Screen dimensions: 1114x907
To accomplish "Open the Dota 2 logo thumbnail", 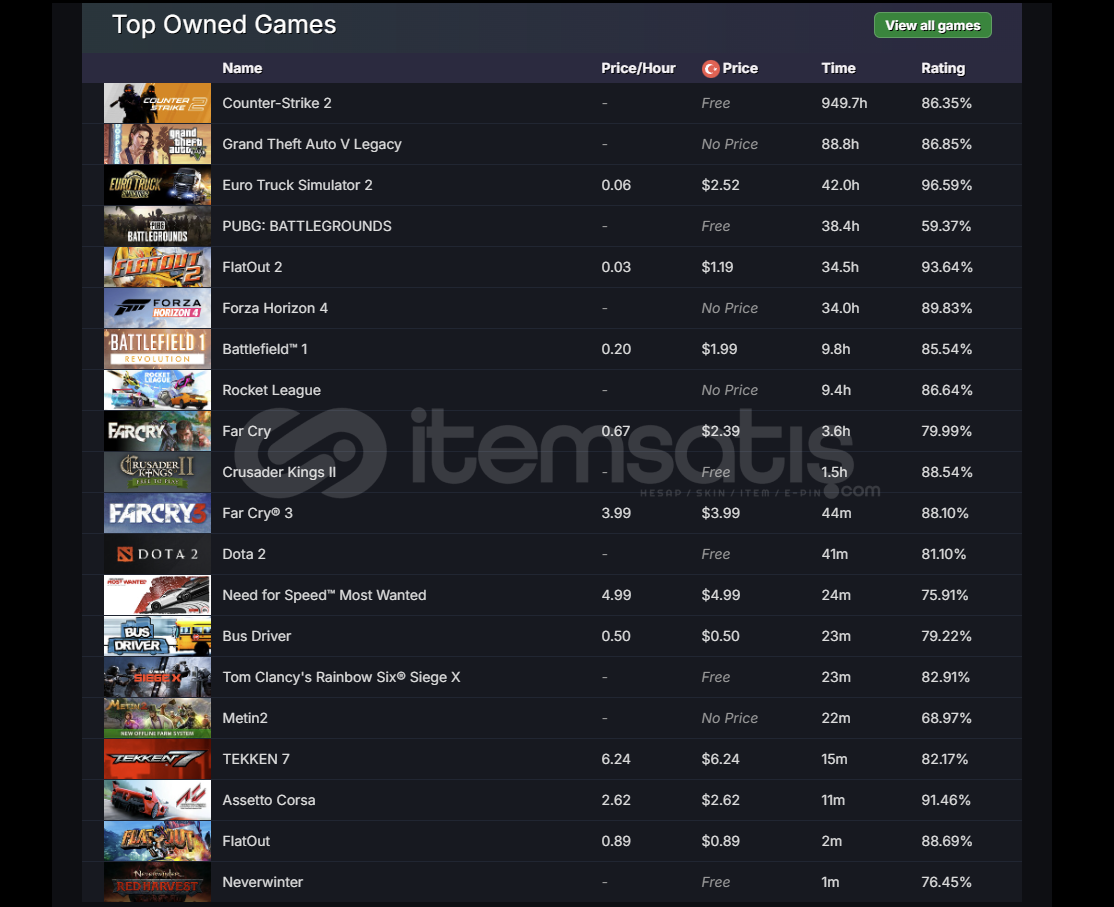I will coord(157,555).
